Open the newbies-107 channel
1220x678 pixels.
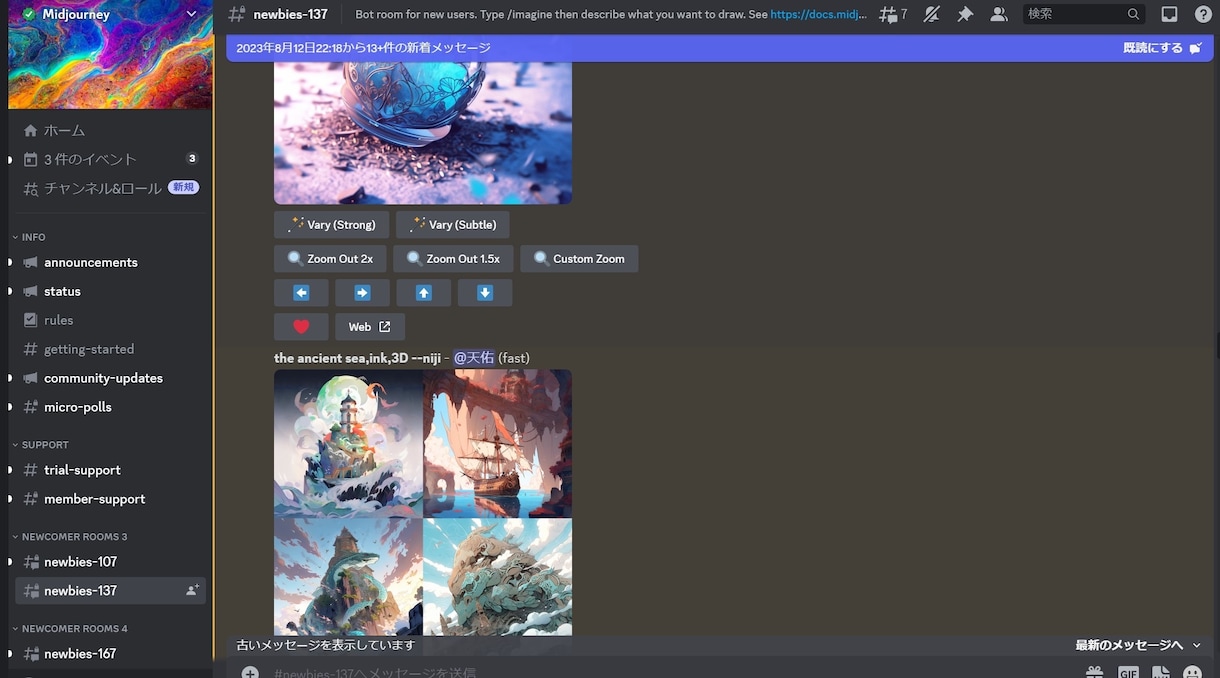[110, 562]
